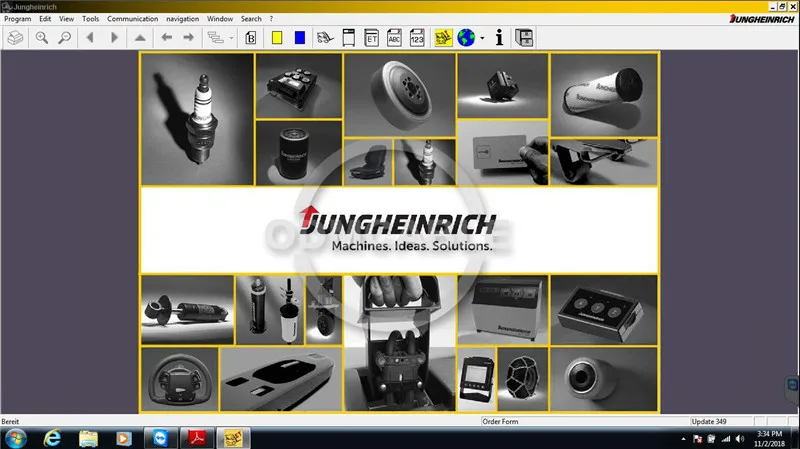The image size is (800, 449).
Task: Open the info 'i' icon
Action: tap(499, 38)
